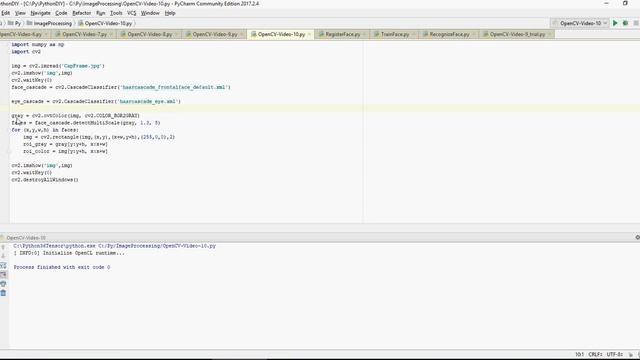The height and width of the screenshot is (360, 640).
Task: Close the OpenCV-Video-10.py tab
Action: 309,35
